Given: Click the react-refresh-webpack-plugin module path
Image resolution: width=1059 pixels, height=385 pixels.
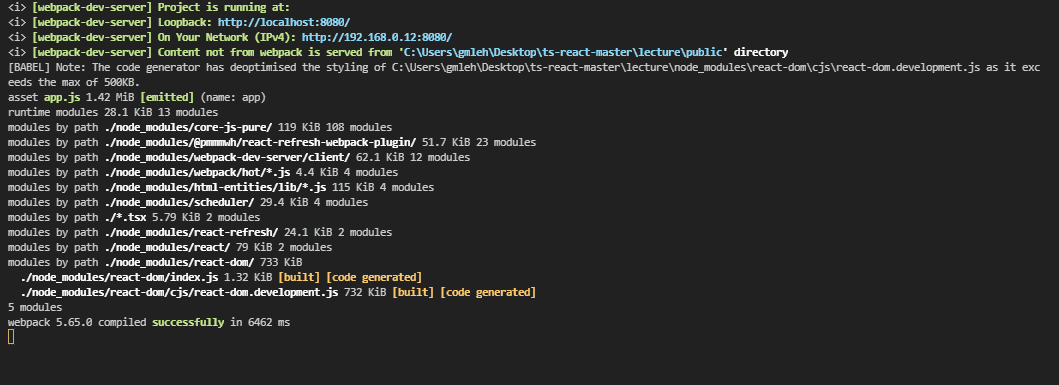Looking at the screenshot, I should tap(260, 142).
